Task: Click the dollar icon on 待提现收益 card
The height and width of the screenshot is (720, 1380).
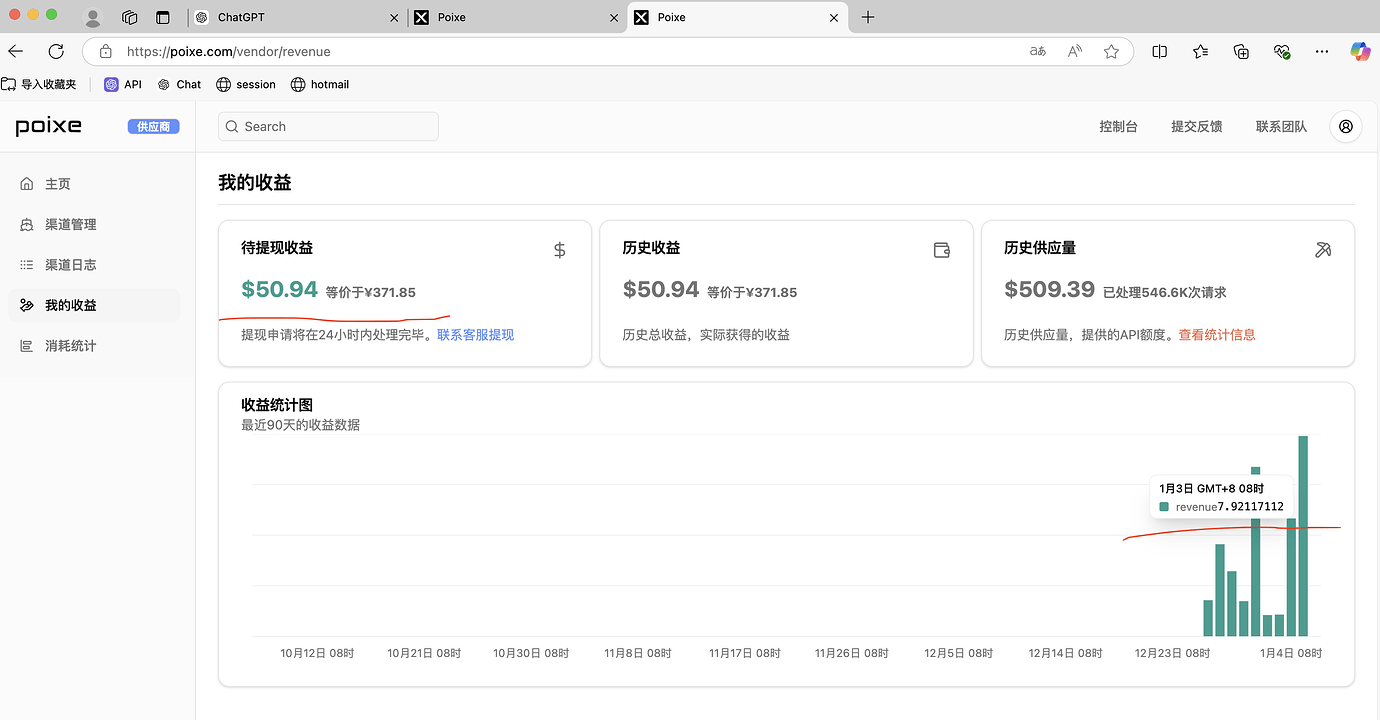Action: 560,250
